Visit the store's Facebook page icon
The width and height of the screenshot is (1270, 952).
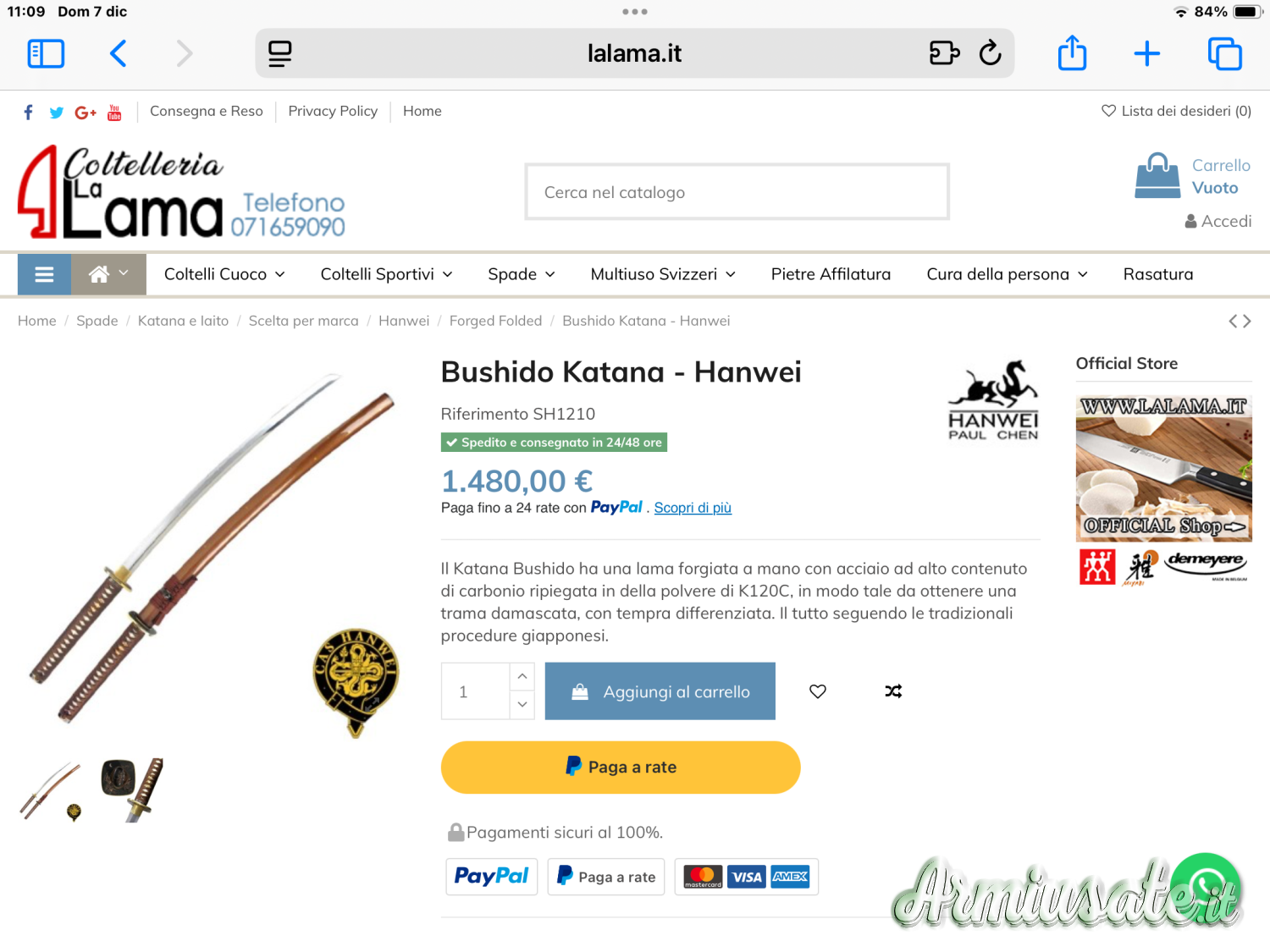(29, 112)
